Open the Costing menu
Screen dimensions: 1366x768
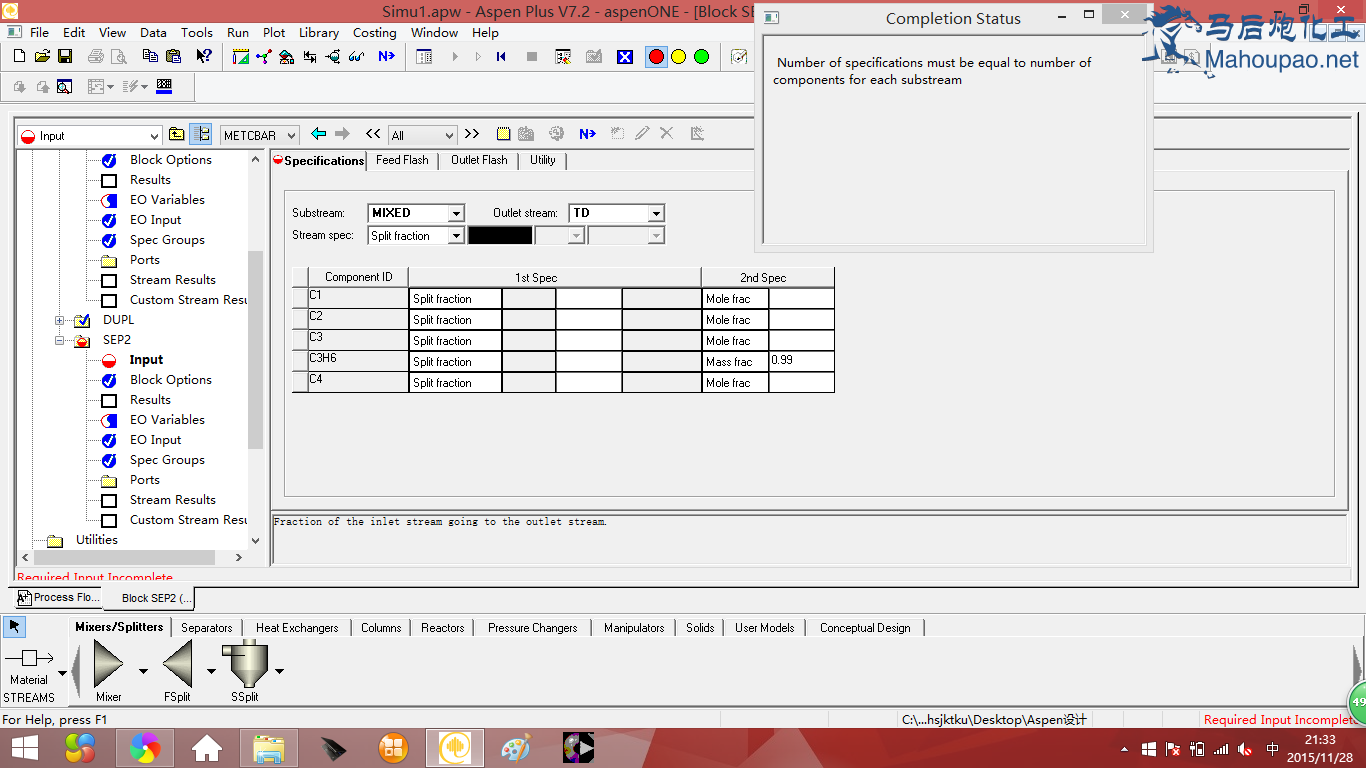coord(374,32)
